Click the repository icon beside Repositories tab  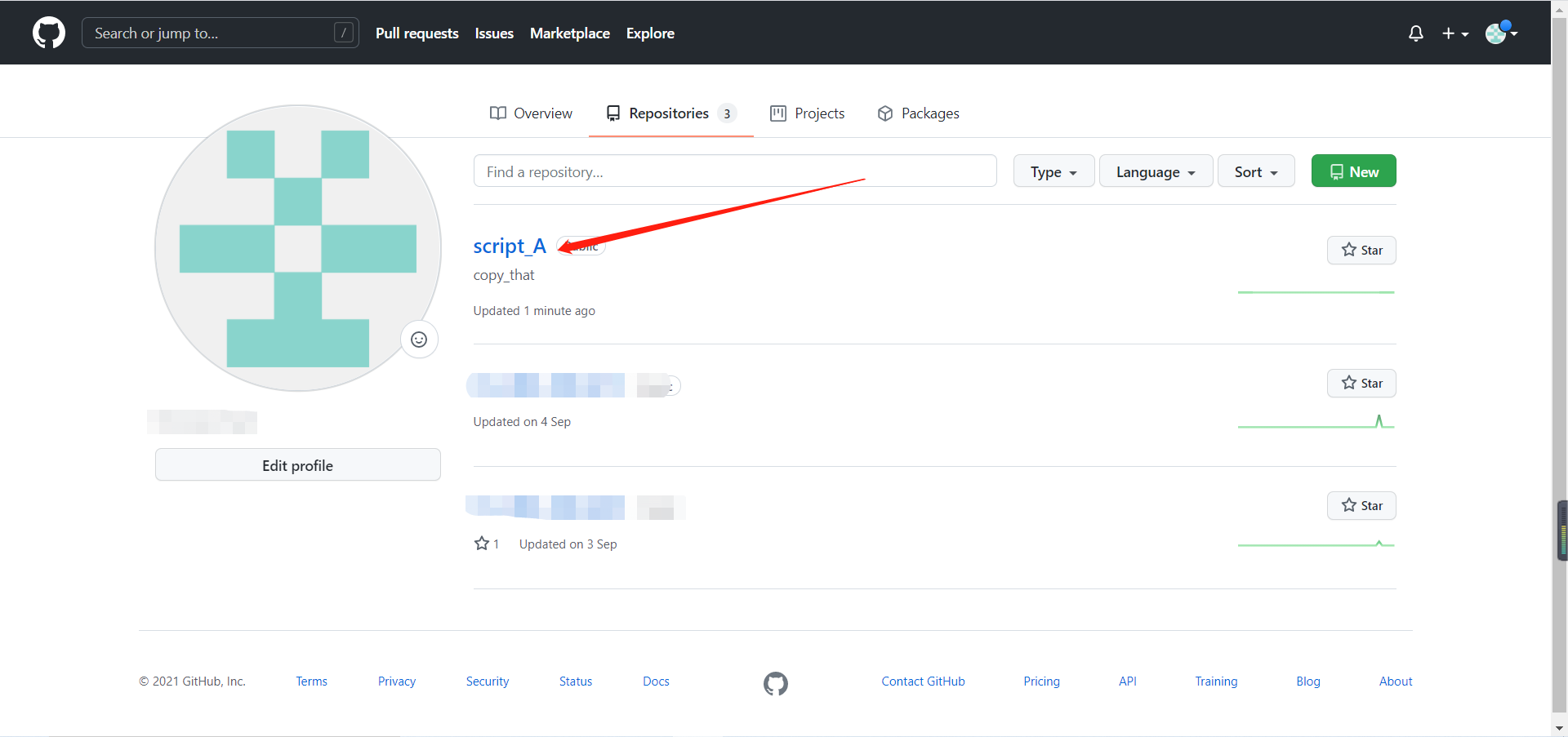612,113
